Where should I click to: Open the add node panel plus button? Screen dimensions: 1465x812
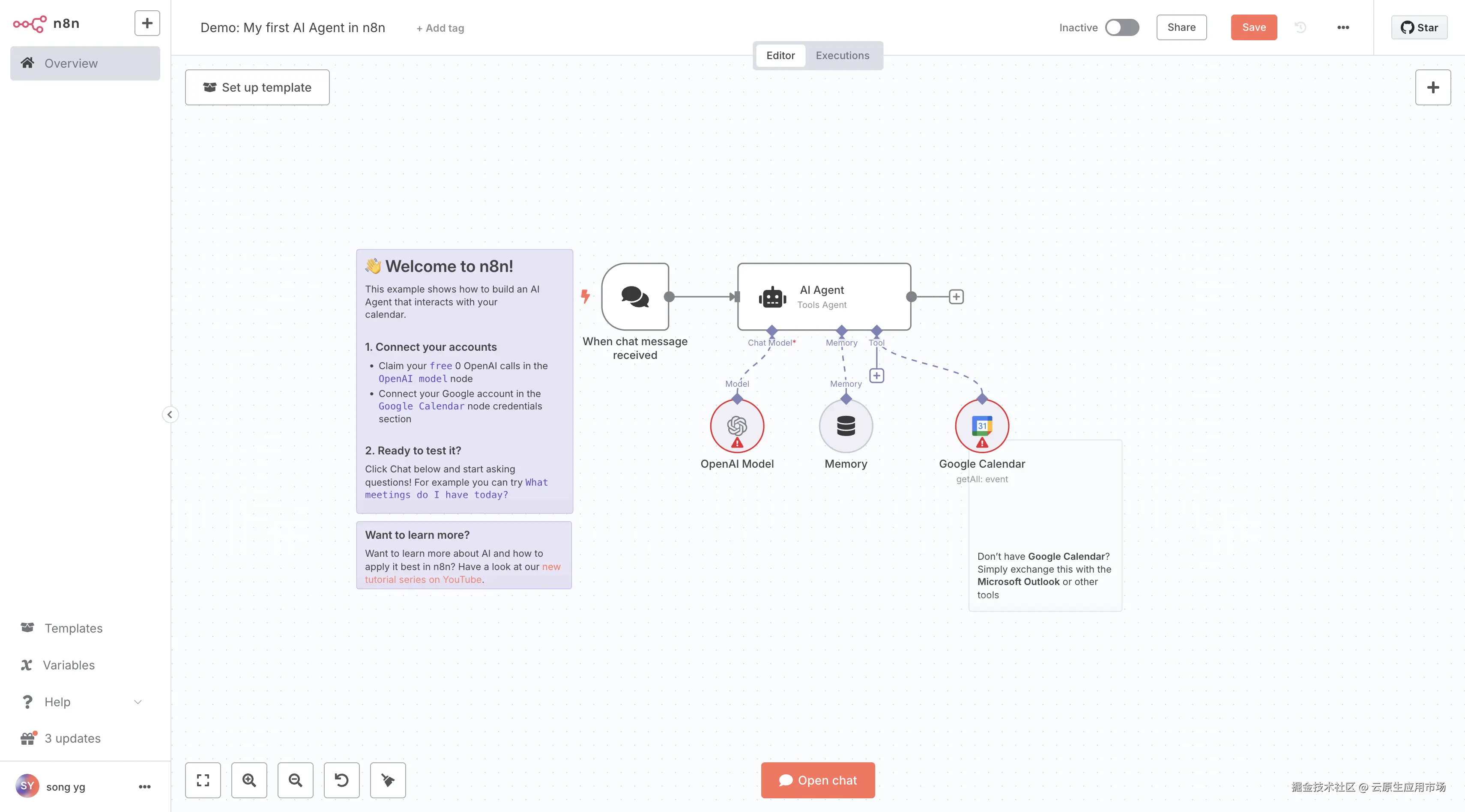(1432, 87)
